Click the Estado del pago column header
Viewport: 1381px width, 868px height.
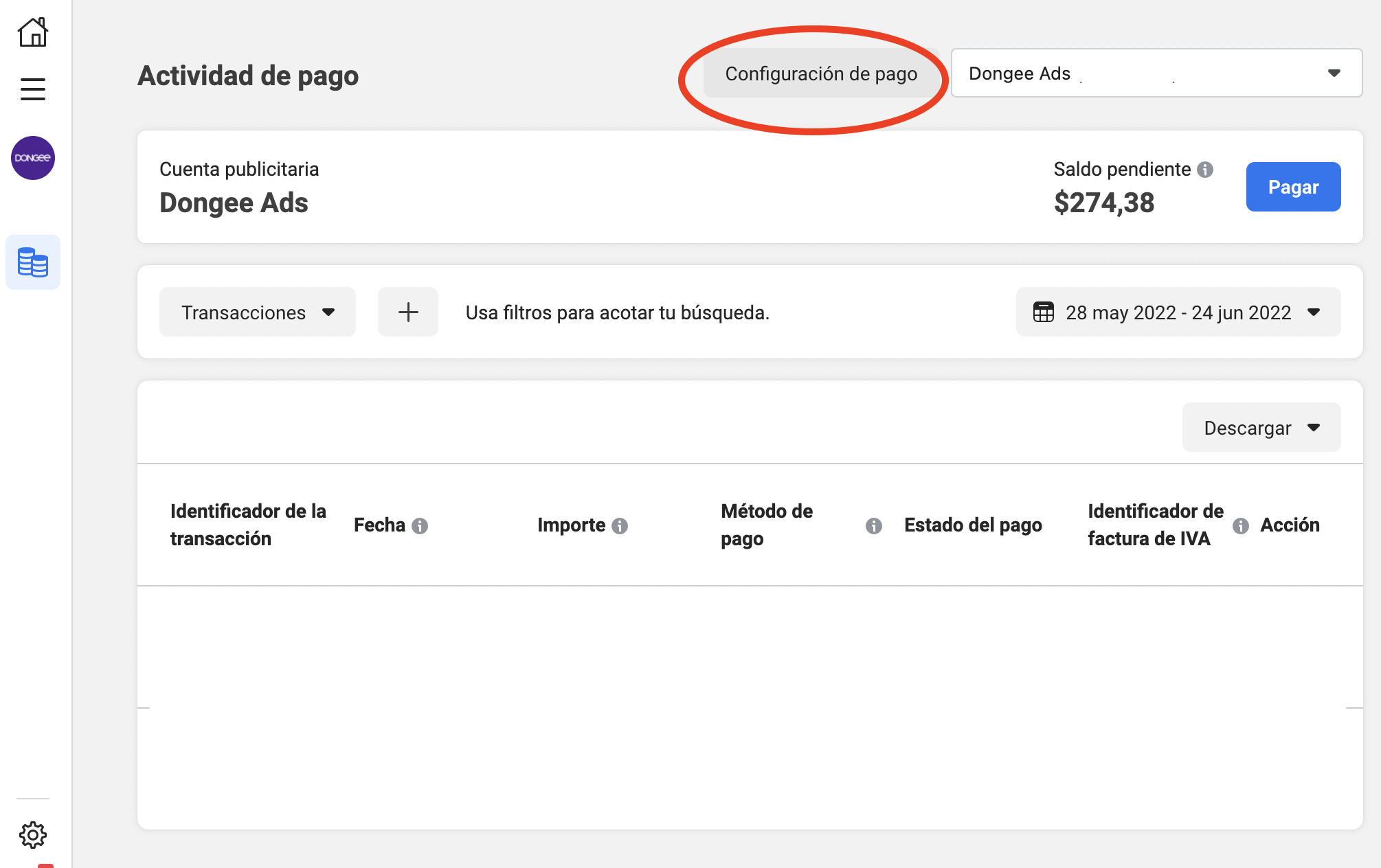973,525
